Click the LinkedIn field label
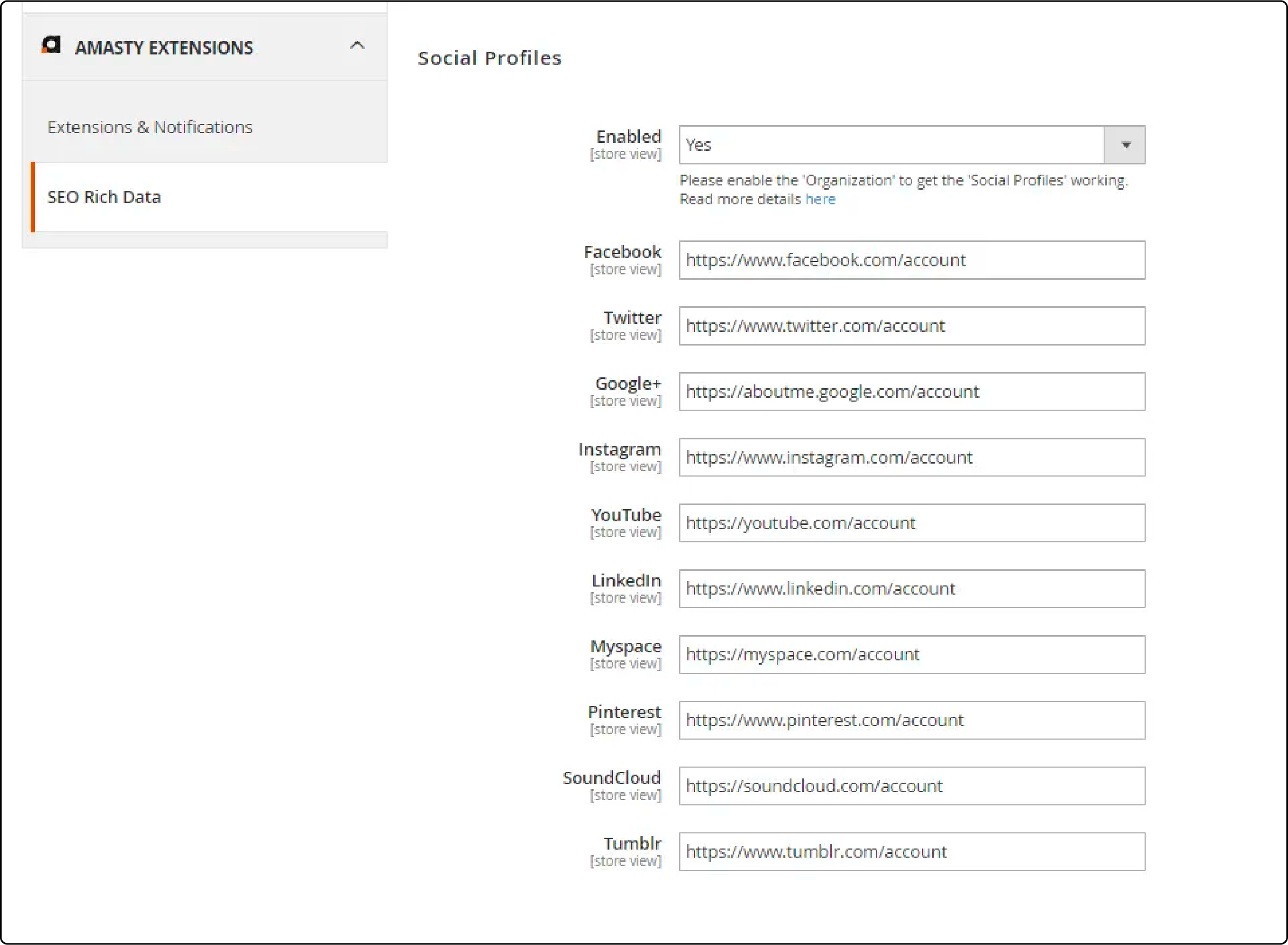1288x945 pixels. click(x=626, y=580)
